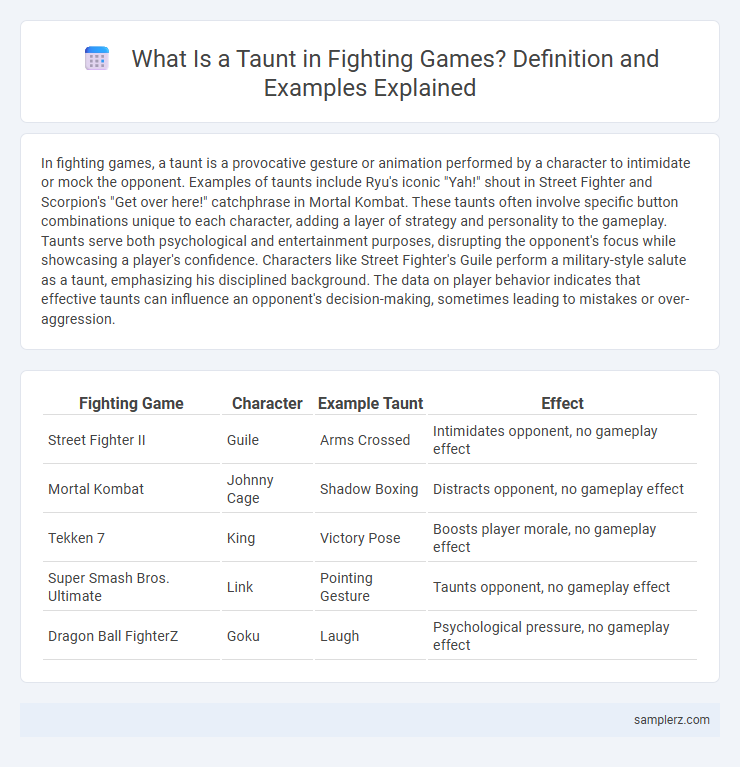
Task: Select the 'Guile' character cell
Action: [267, 440]
